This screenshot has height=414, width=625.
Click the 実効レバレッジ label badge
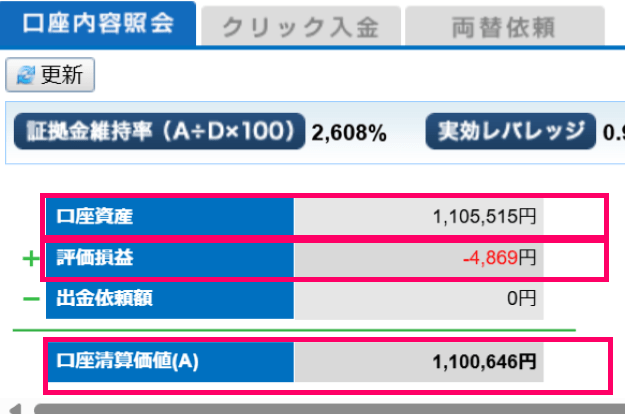point(511,131)
